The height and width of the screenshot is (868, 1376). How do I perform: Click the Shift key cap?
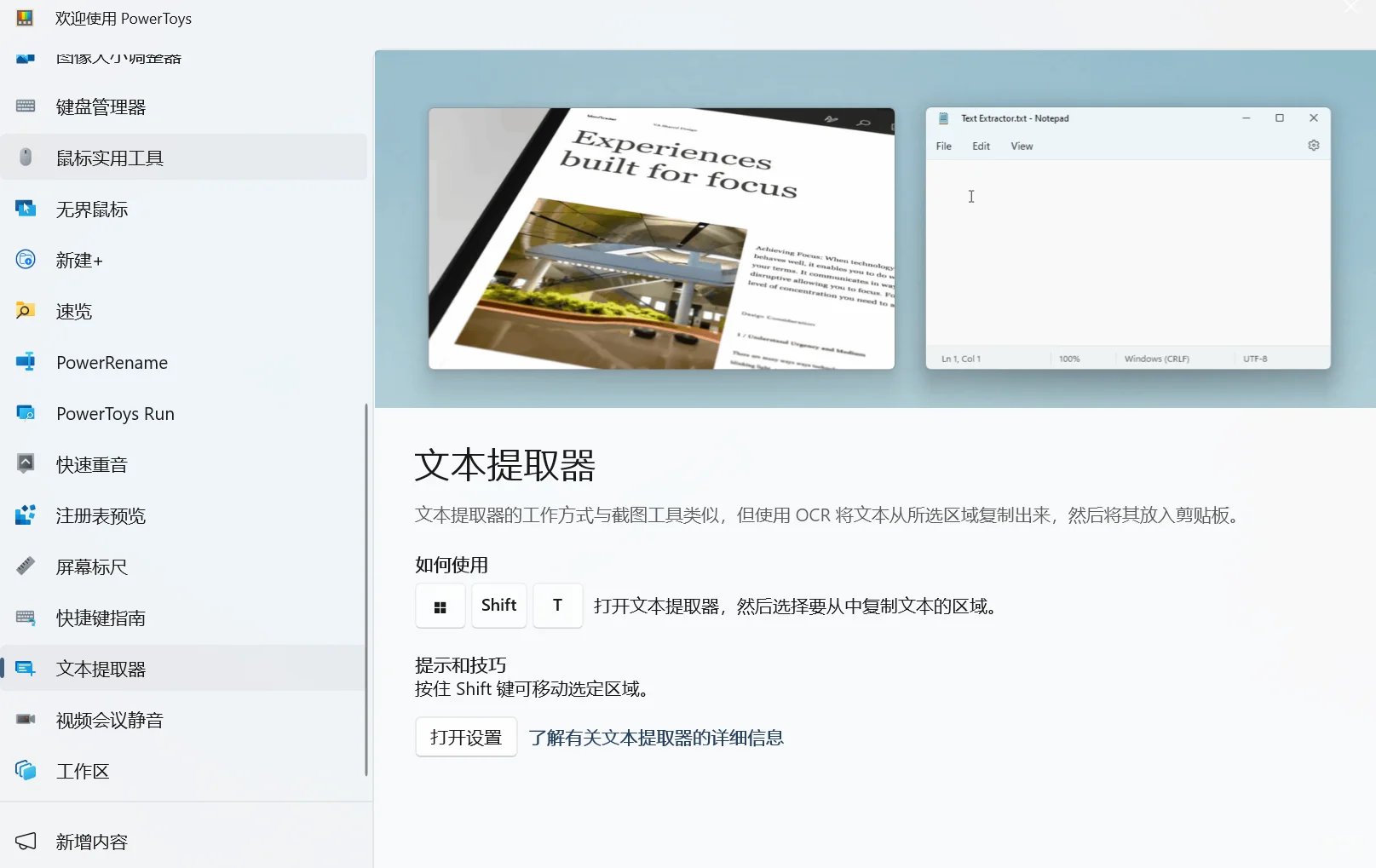[499, 606]
